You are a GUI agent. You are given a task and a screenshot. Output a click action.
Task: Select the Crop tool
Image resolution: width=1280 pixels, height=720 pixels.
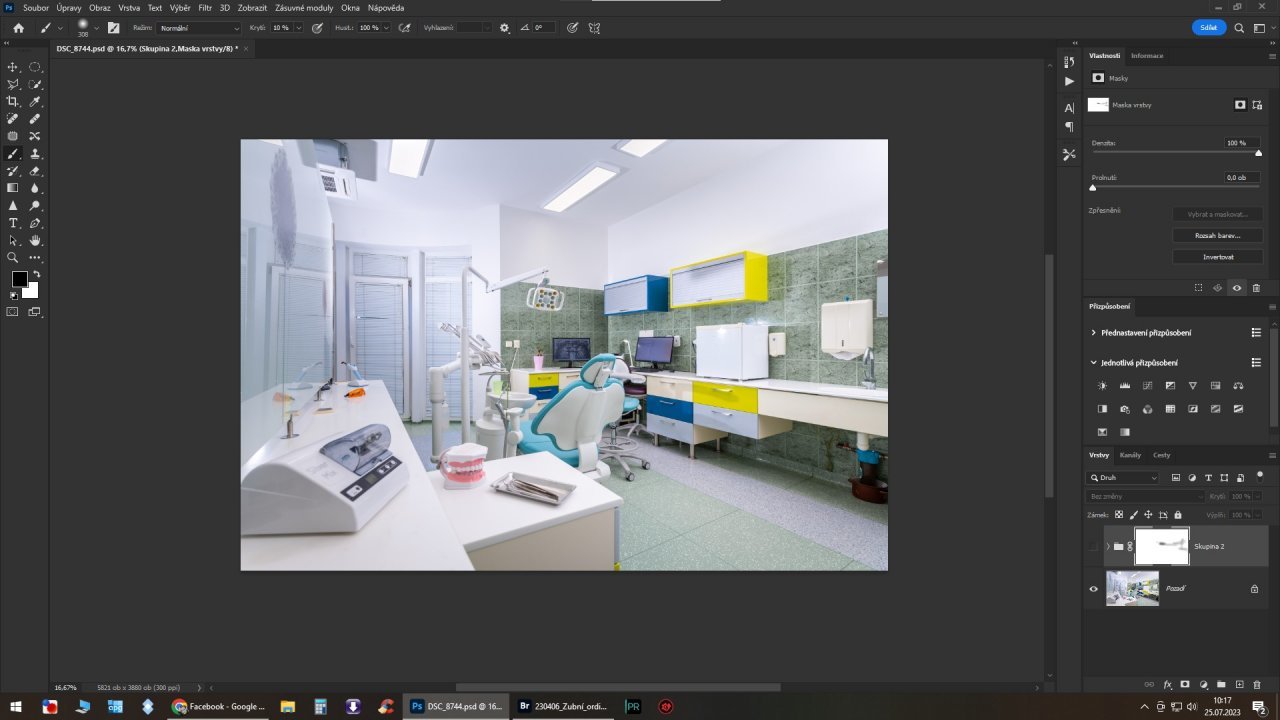click(13, 101)
